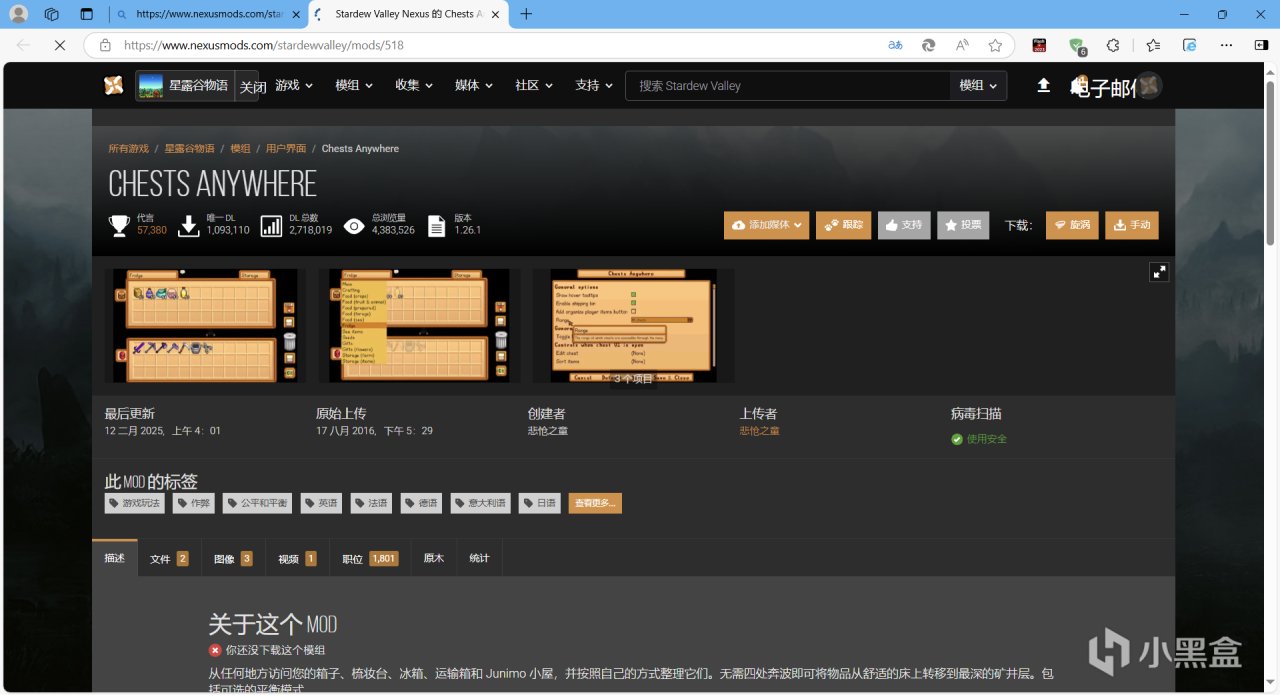The image size is (1280, 695).
Task: Switch to the 图像 tab
Action: tap(233, 558)
